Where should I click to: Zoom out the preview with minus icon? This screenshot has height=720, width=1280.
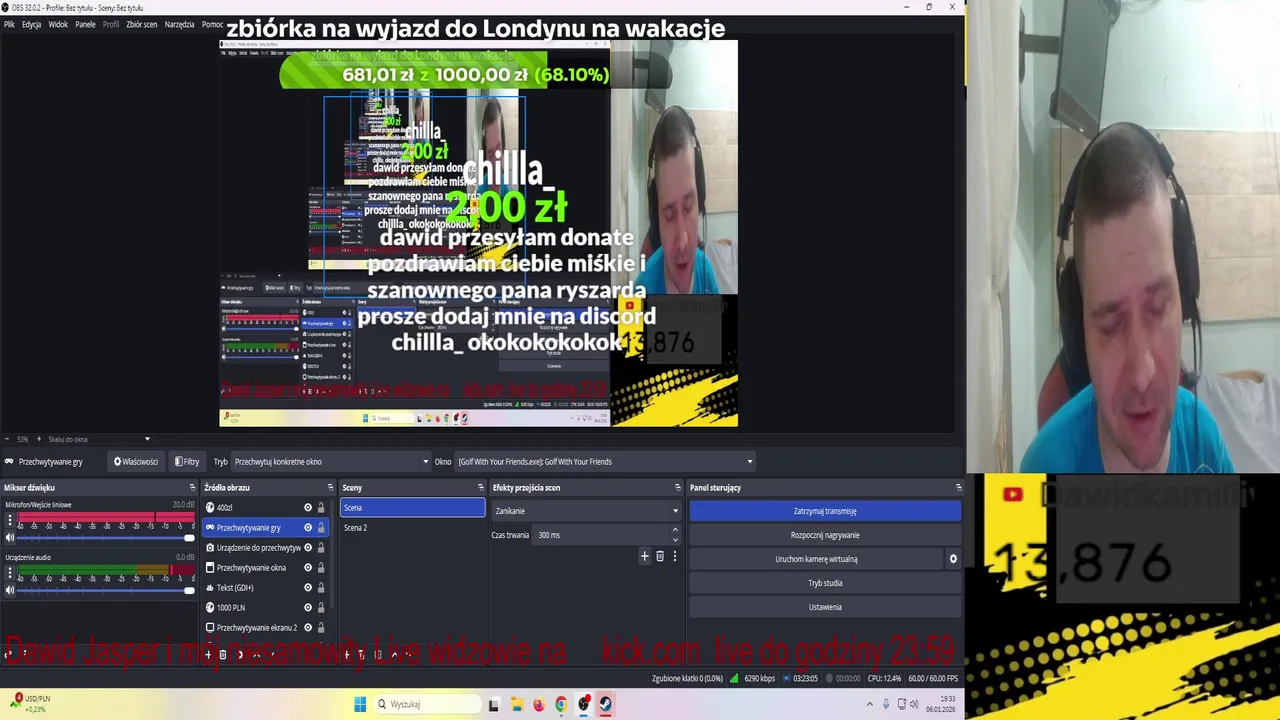click(x=7, y=439)
